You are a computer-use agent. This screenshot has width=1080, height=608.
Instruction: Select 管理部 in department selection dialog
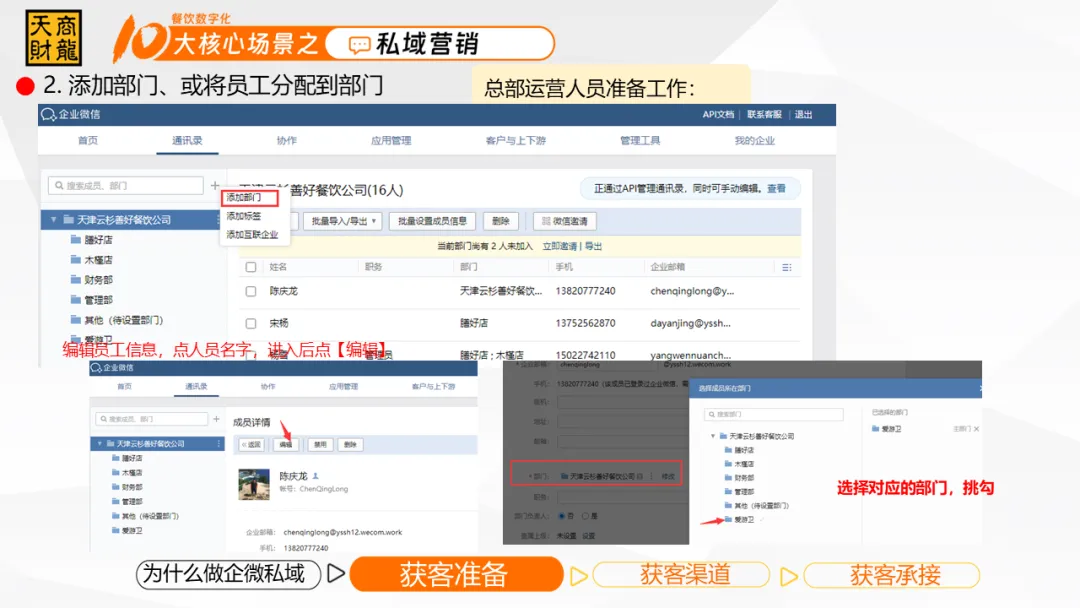click(x=744, y=492)
